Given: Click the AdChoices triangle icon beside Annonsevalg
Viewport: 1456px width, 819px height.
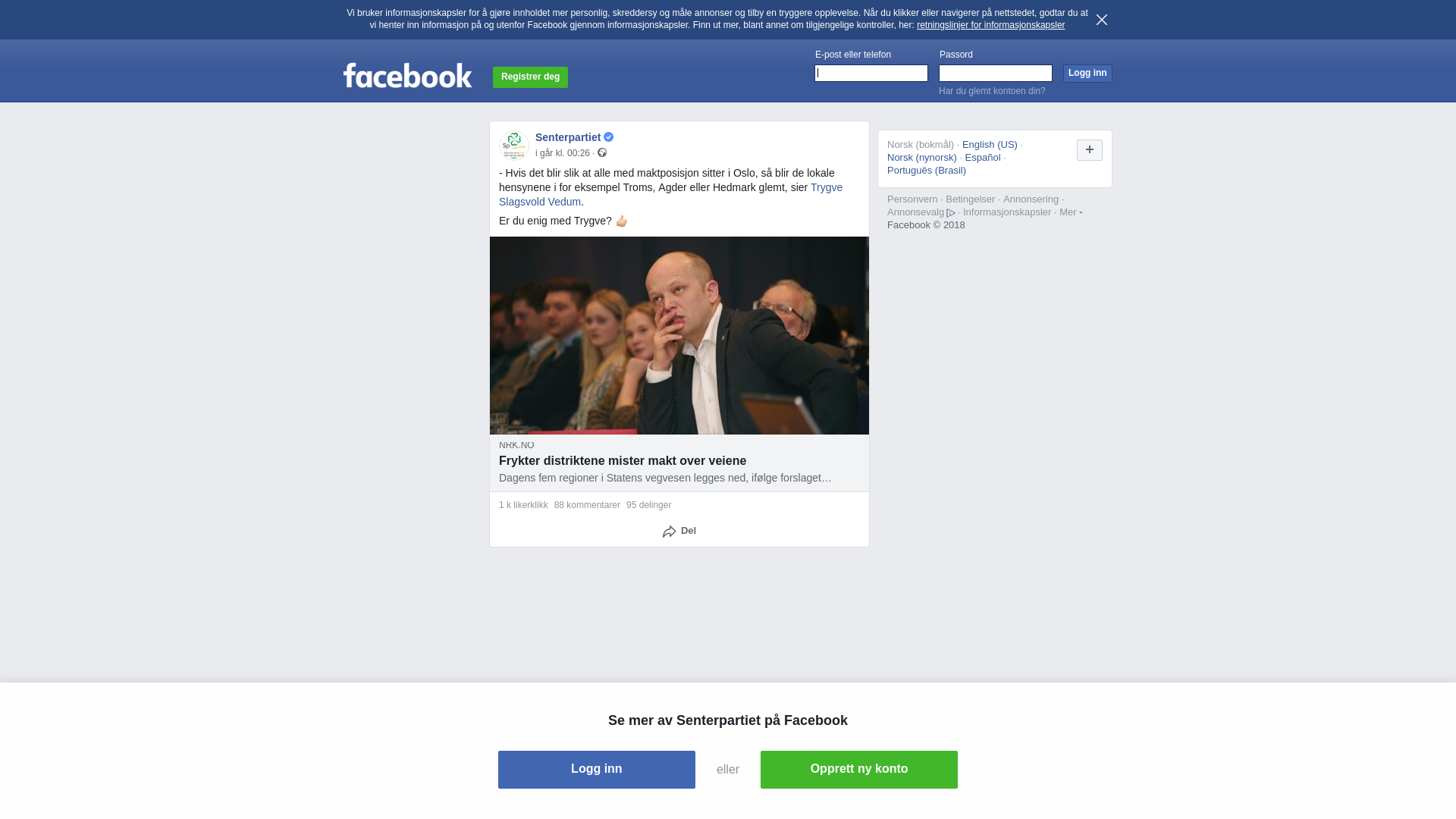Looking at the screenshot, I should (x=951, y=213).
